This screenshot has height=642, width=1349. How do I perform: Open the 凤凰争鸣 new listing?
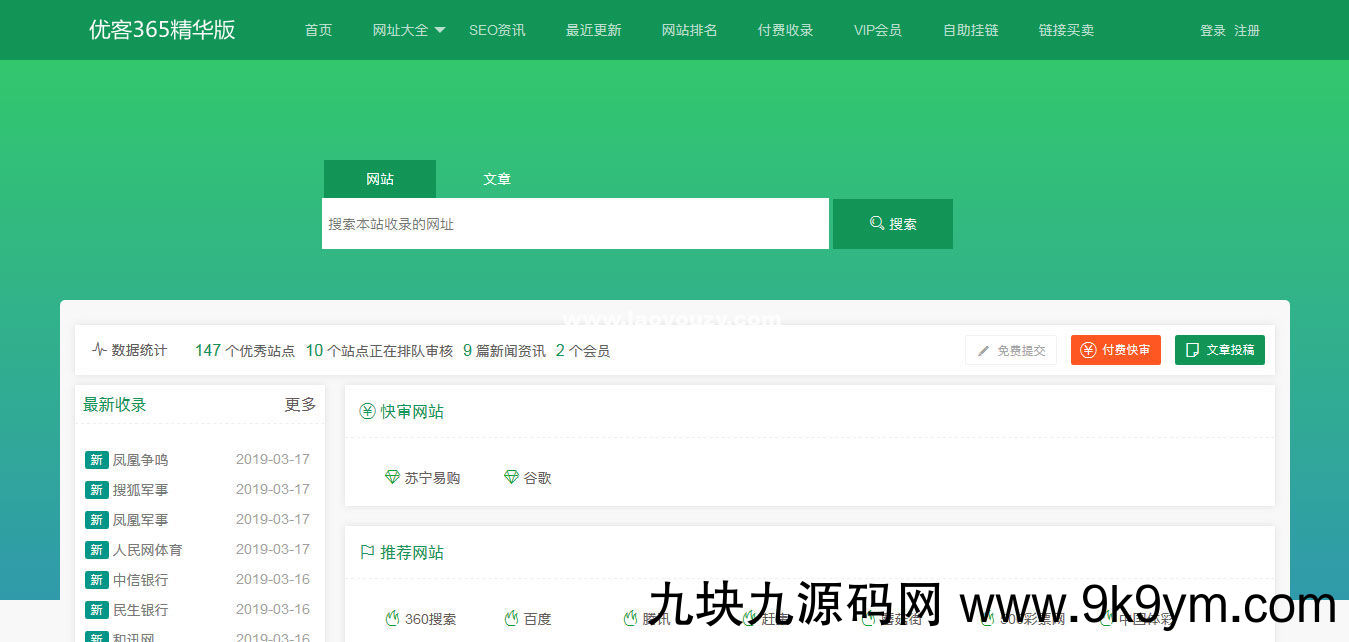pyautogui.click(x=140, y=460)
